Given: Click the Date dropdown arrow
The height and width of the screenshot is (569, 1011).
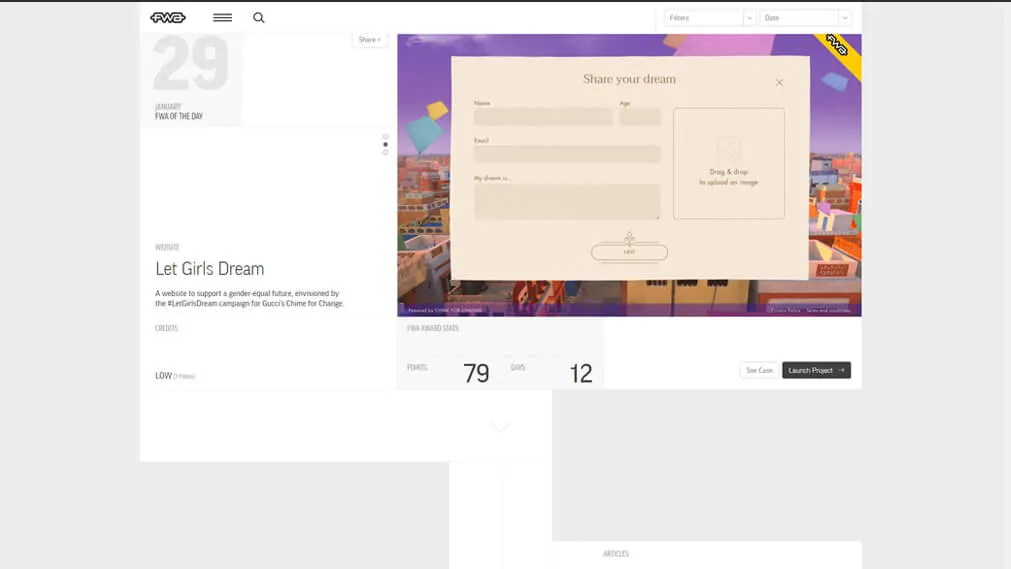Looking at the screenshot, I should (845, 18).
